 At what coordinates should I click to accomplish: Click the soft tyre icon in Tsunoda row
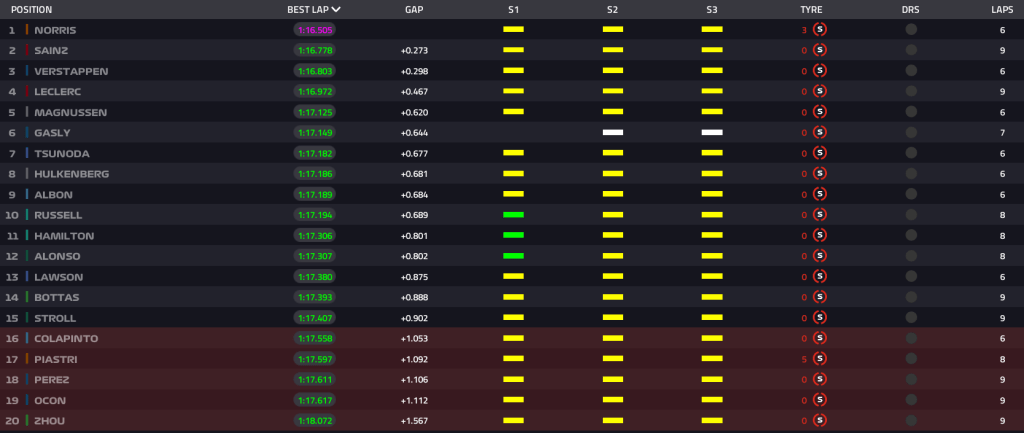(x=820, y=153)
